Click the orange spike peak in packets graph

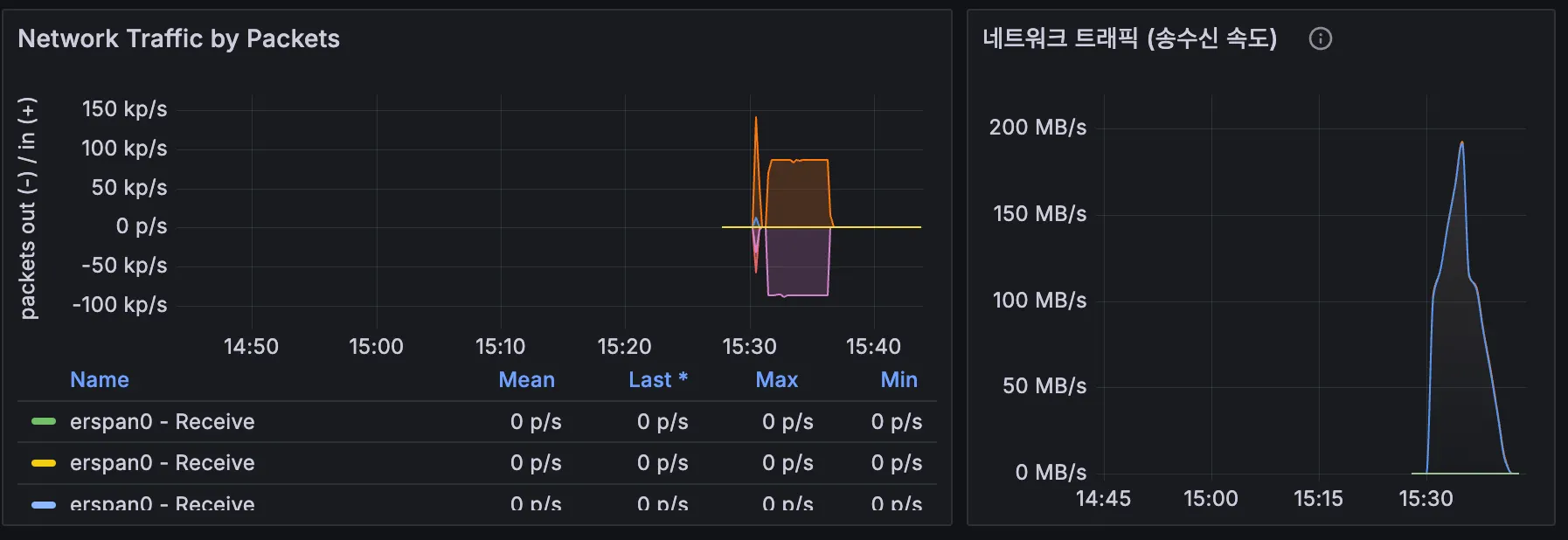tap(756, 118)
